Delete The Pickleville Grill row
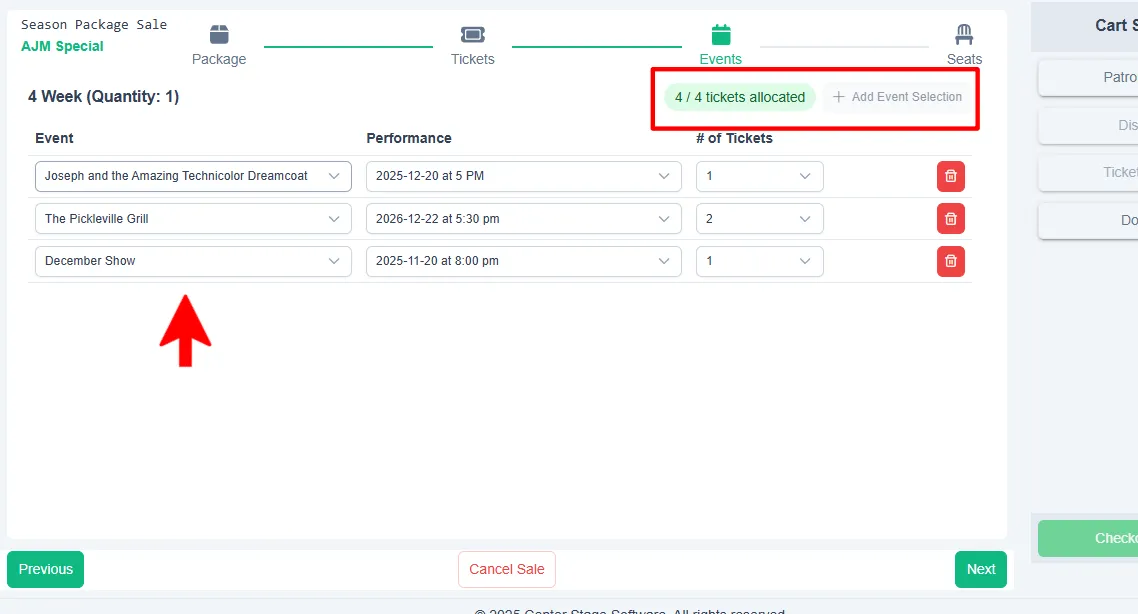The width and height of the screenshot is (1138, 614). [x=951, y=219]
